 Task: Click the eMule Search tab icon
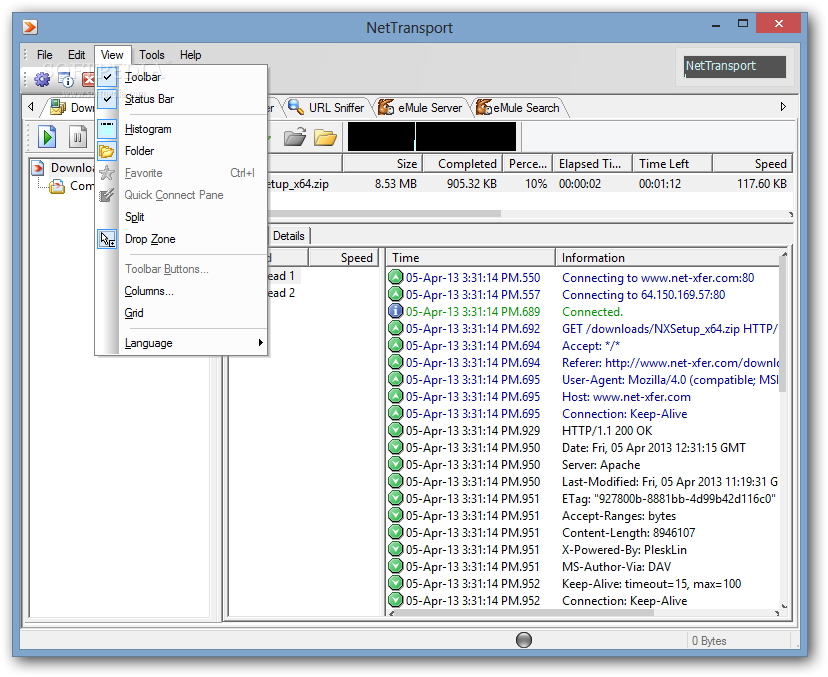click(484, 107)
